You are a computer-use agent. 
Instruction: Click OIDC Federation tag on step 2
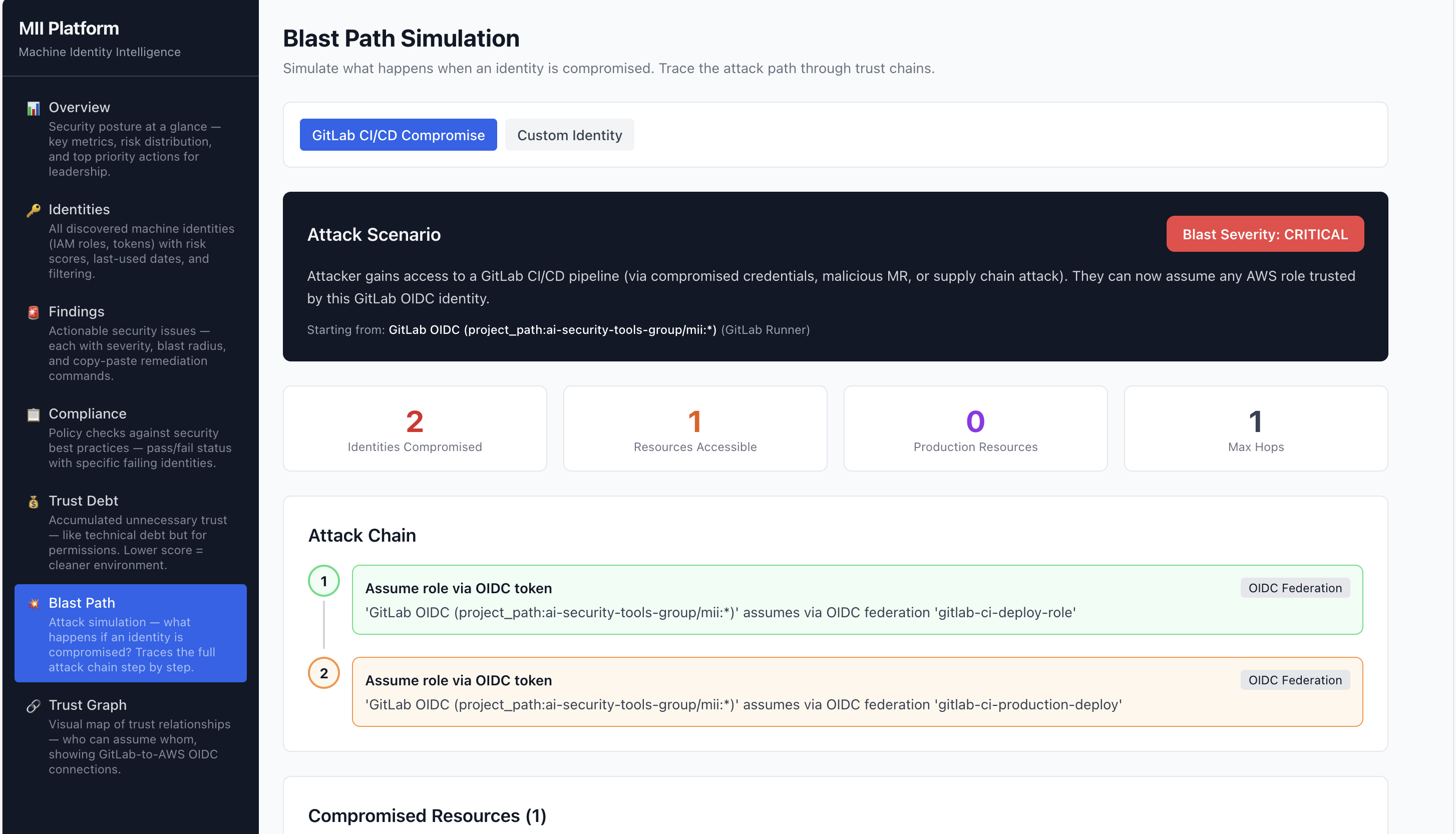point(1294,680)
